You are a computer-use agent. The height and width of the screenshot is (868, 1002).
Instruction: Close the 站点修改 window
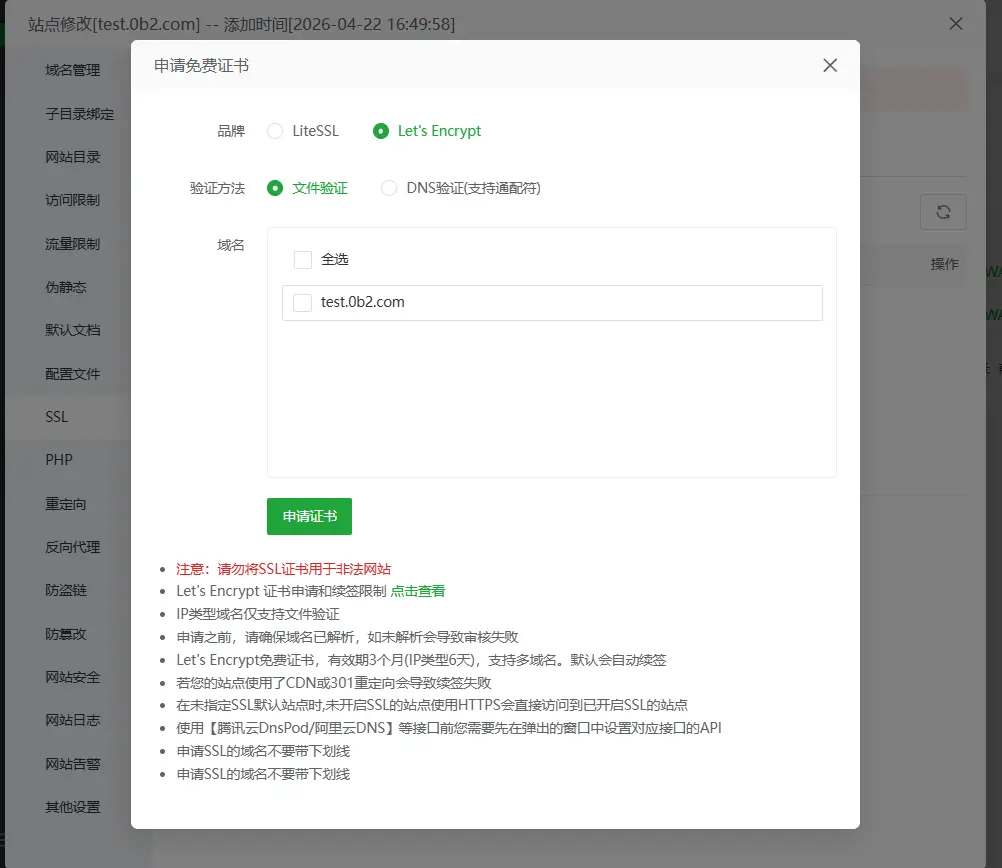click(x=955, y=24)
